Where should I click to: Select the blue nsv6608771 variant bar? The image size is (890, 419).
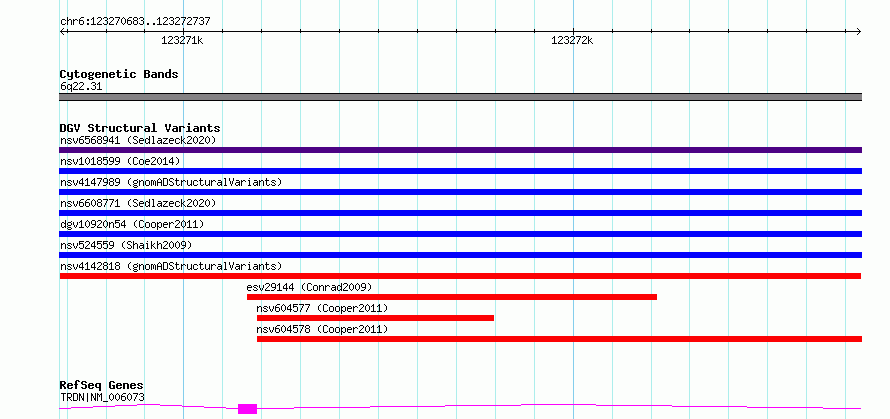click(460, 213)
